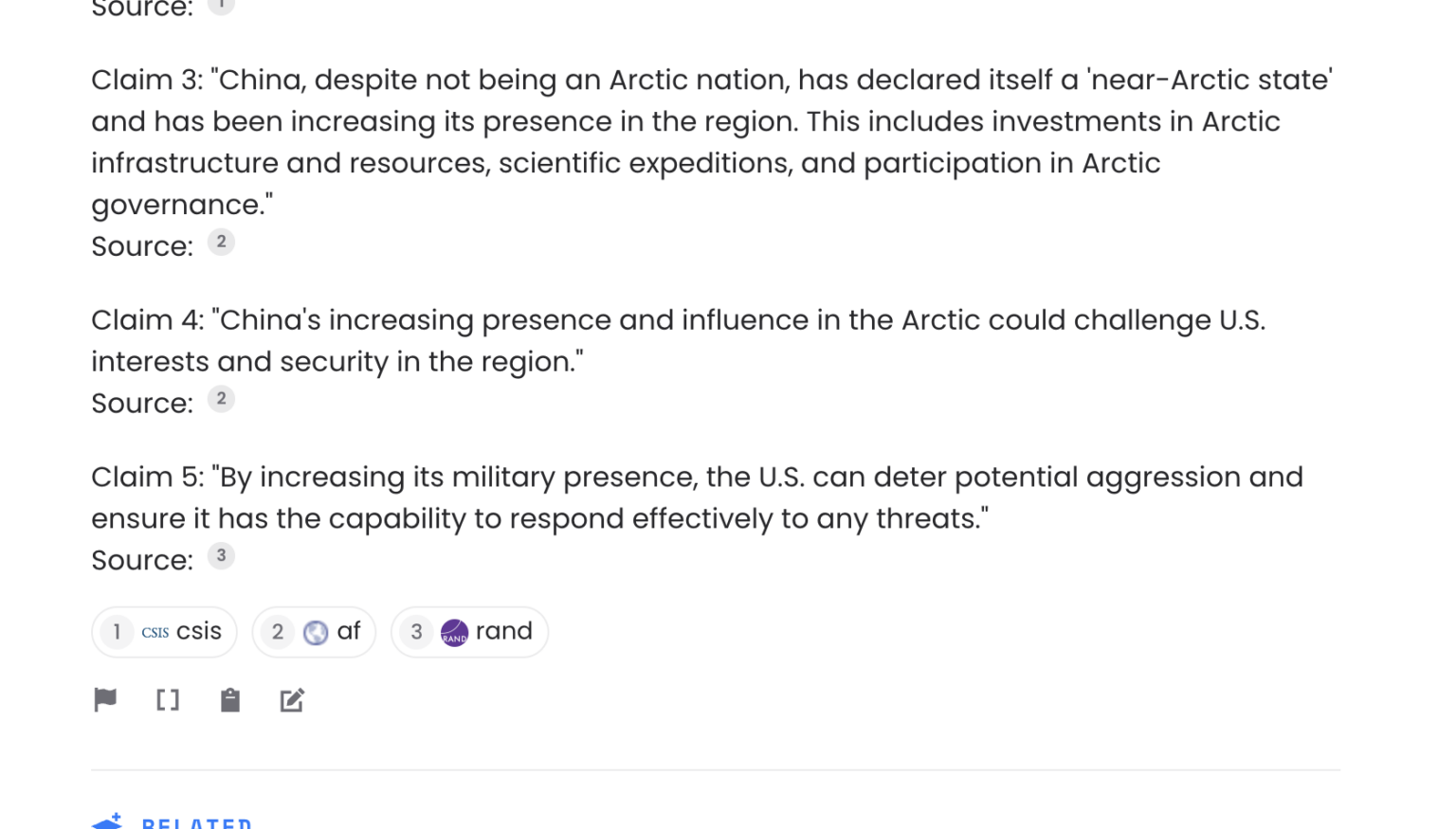Click number 3 in the rand chip

tap(416, 632)
